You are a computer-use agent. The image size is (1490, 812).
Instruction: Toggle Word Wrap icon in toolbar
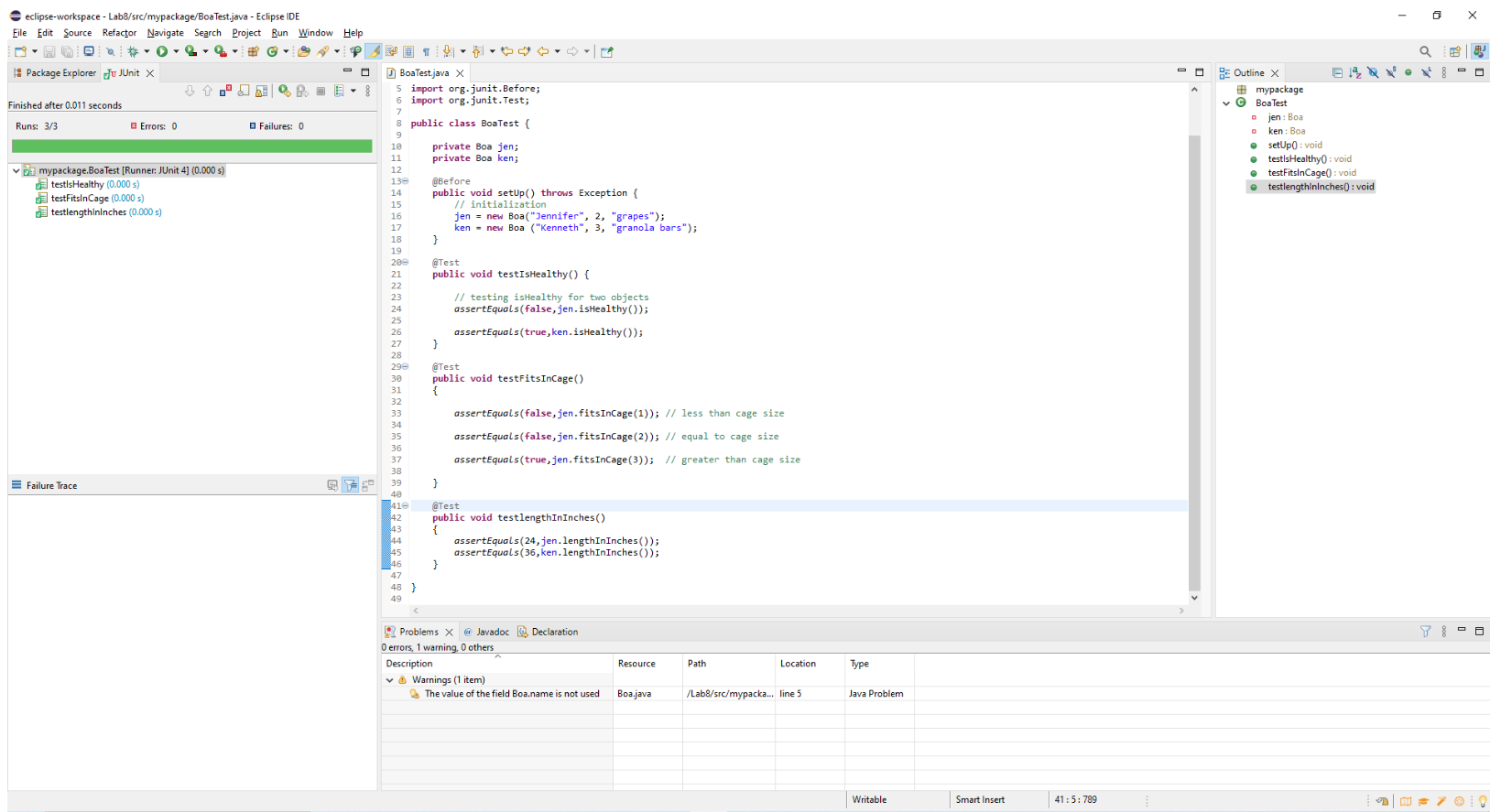click(x=391, y=51)
